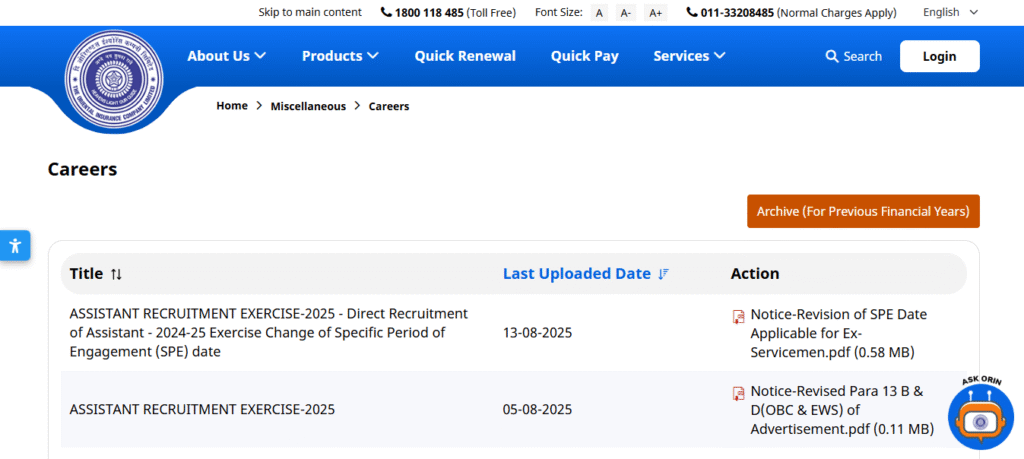1024x459 pixels.
Task: Reset font size to default A
Action: (x=599, y=13)
